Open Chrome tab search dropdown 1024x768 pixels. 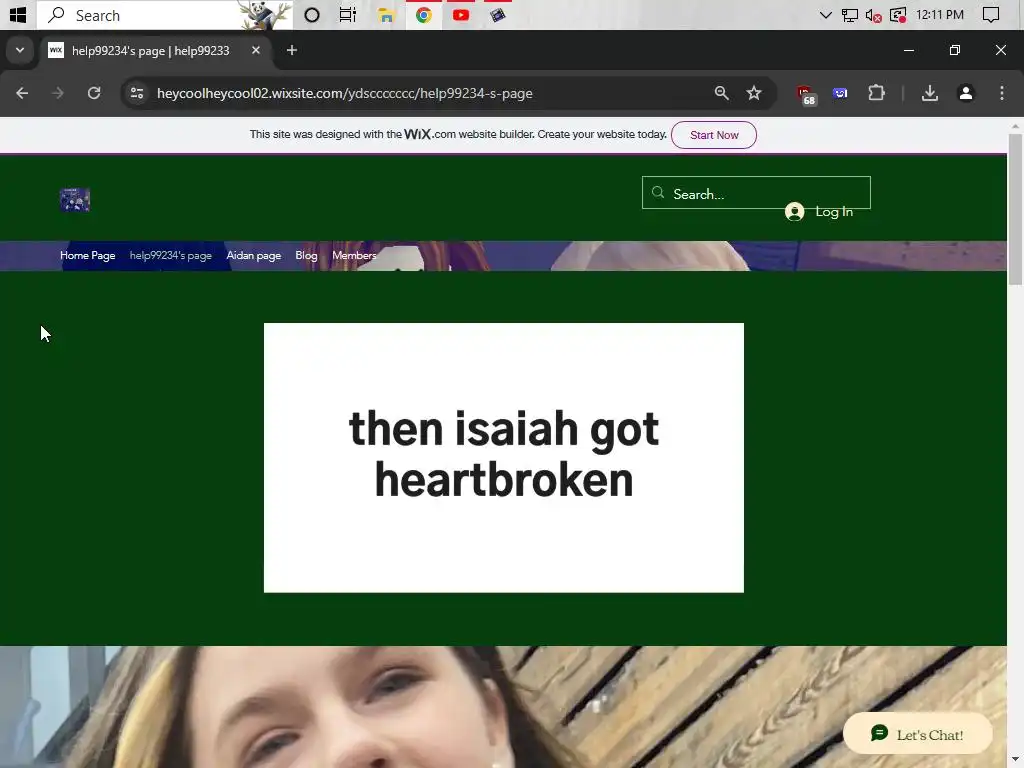pos(20,50)
